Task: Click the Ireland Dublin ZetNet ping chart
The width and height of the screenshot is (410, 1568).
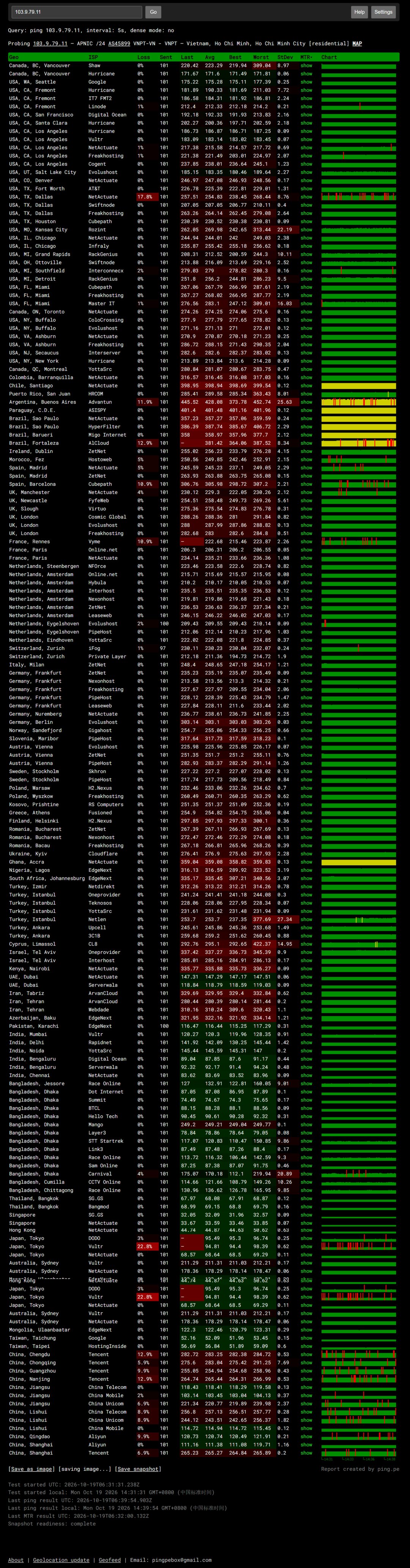Action: coord(359,451)
